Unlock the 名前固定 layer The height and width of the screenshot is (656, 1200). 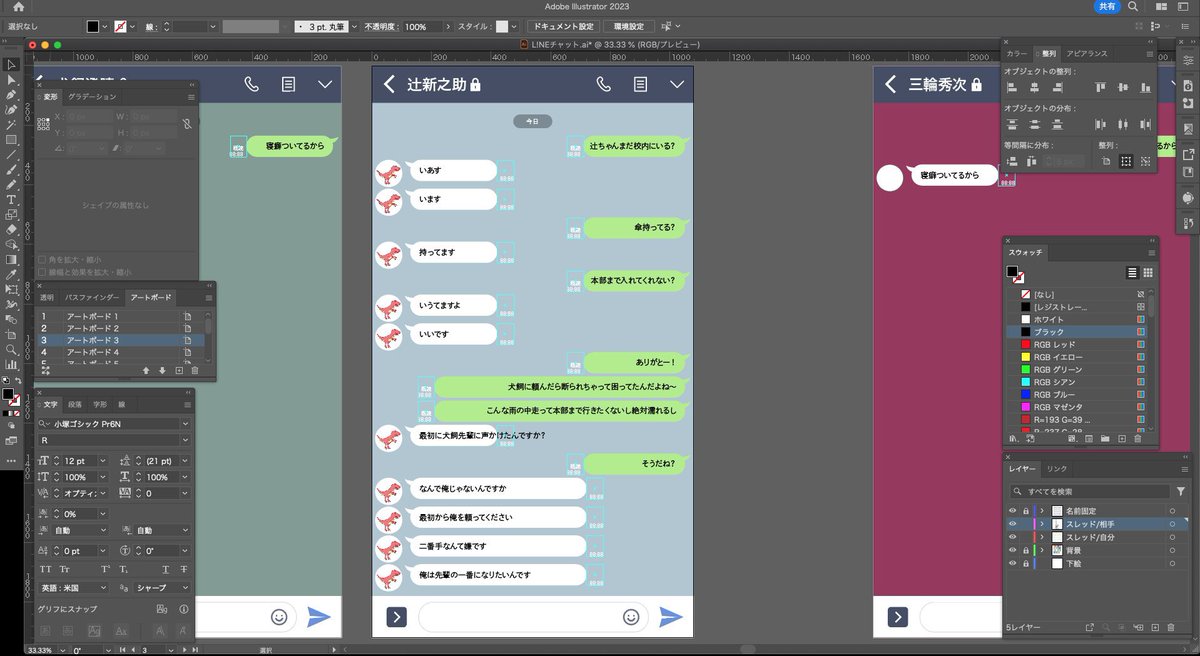tap(1025, 510)
